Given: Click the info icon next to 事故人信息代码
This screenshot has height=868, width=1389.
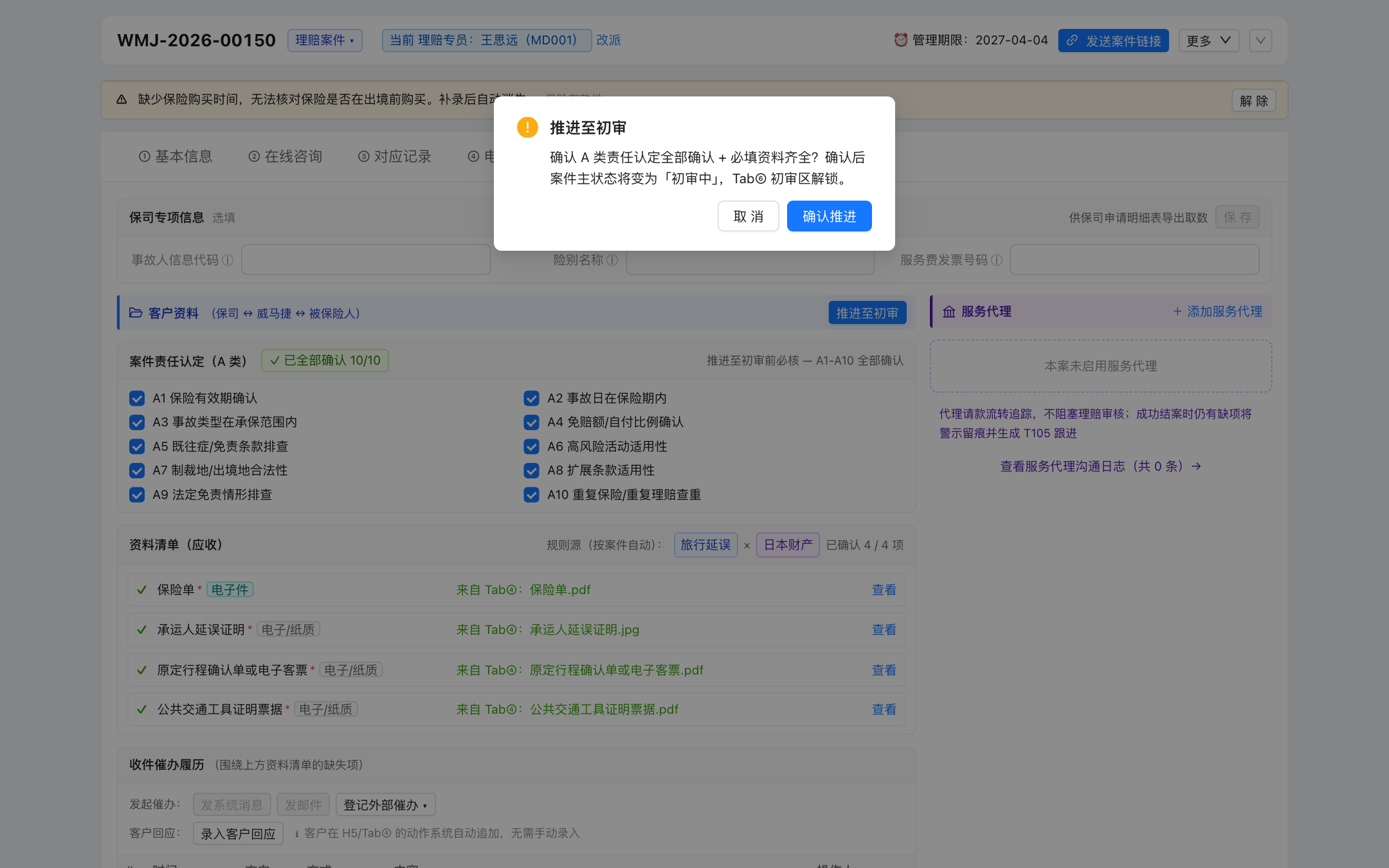Looking at the screenshot, I should coord(228,260).
